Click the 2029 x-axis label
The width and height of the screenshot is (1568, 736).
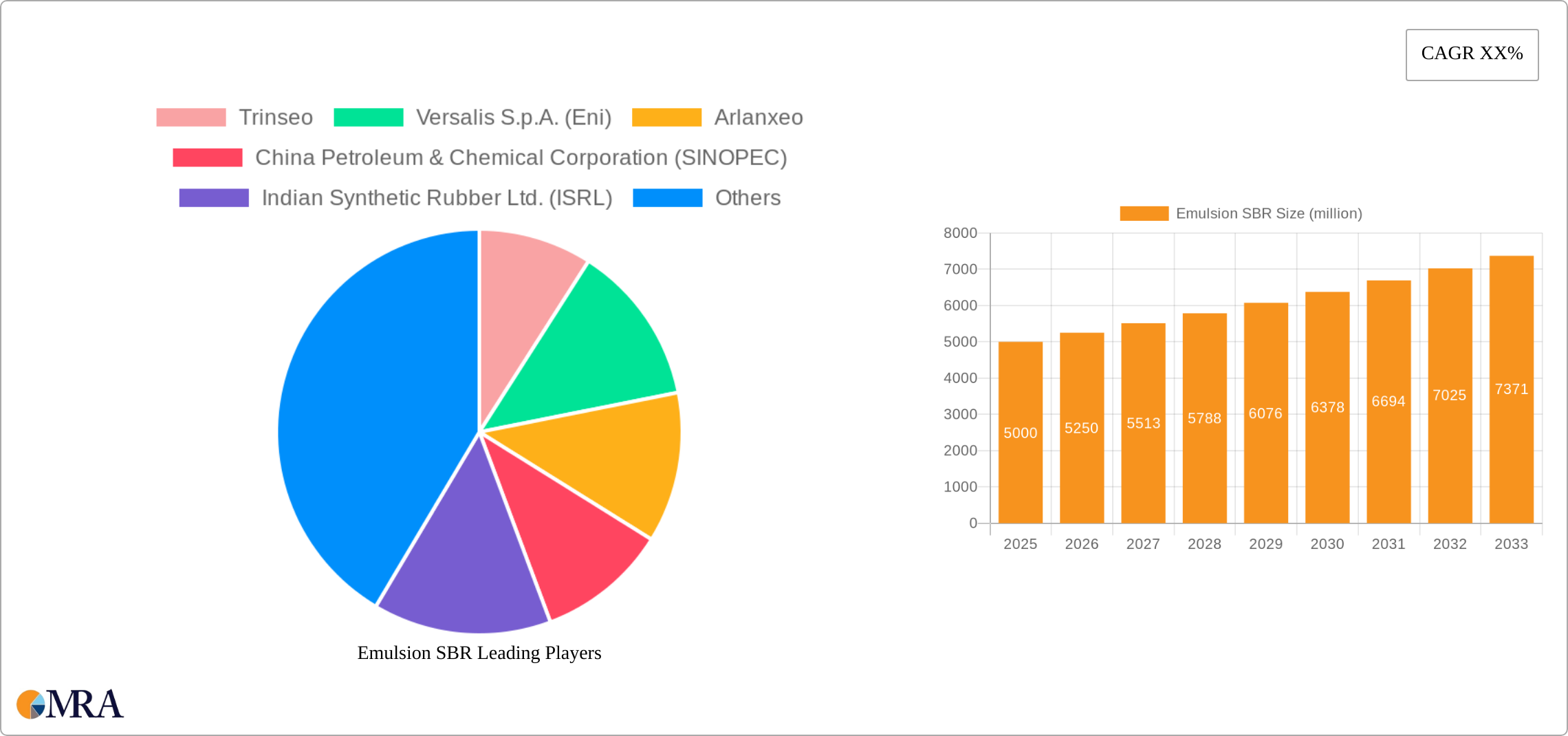(x=1266, y=544)
